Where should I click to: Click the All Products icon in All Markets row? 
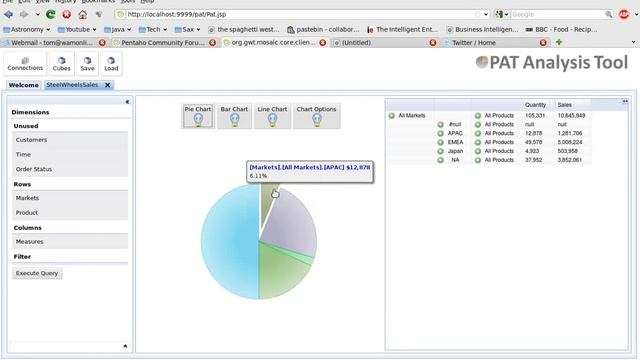pyautogui.click(x=478, y=116)
